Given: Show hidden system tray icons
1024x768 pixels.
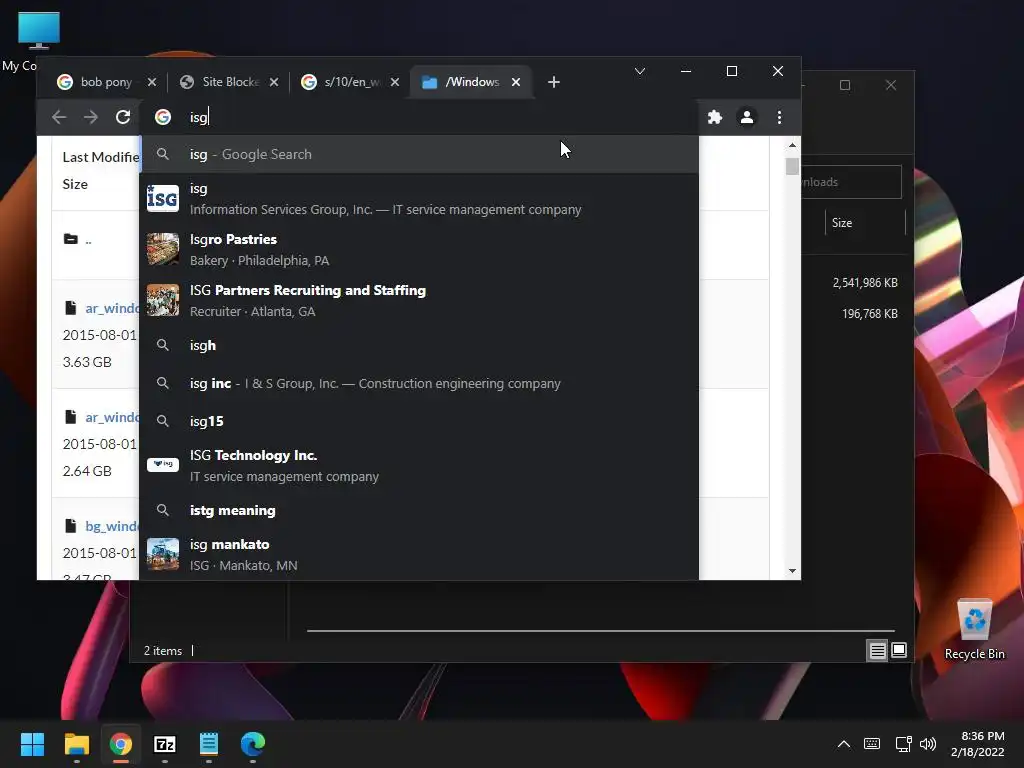Looking at the screenshot, I should [x=844, y=744].
